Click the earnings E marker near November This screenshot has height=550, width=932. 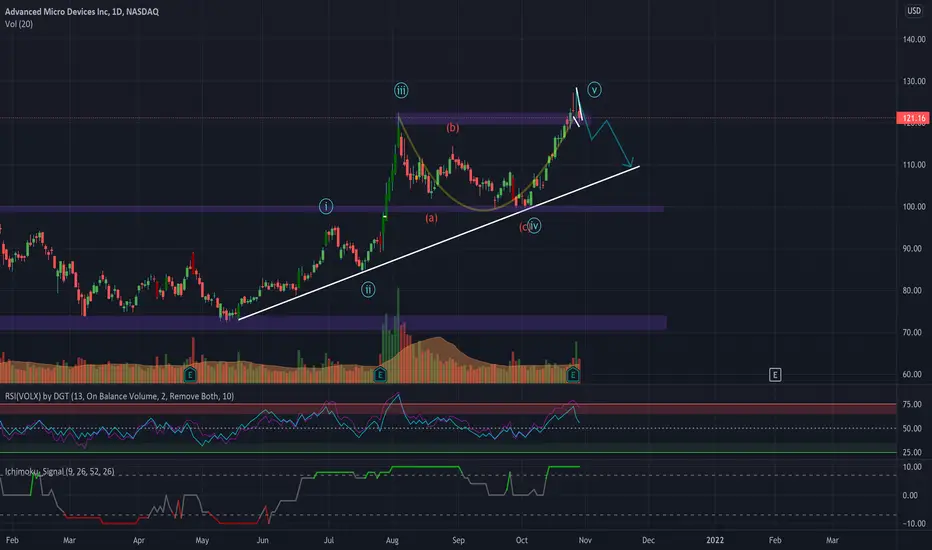point(572,375)
